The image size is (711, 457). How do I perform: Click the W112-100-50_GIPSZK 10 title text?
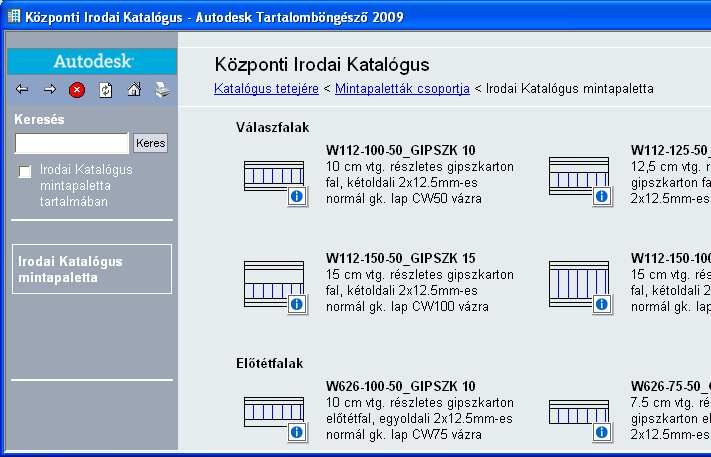pos(400,150)
